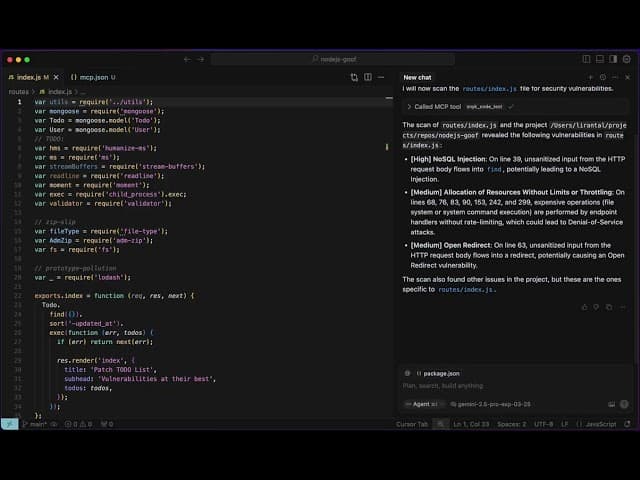Image resolution: width=640 pixels, height=480 pixels.
Task: Click the go back arrow in title bar
Action: click(x=187, y=59)
